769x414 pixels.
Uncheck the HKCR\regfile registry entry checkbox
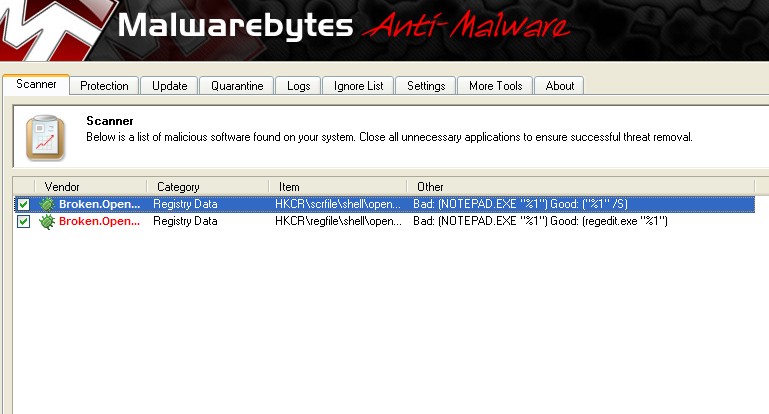(23, 221)
